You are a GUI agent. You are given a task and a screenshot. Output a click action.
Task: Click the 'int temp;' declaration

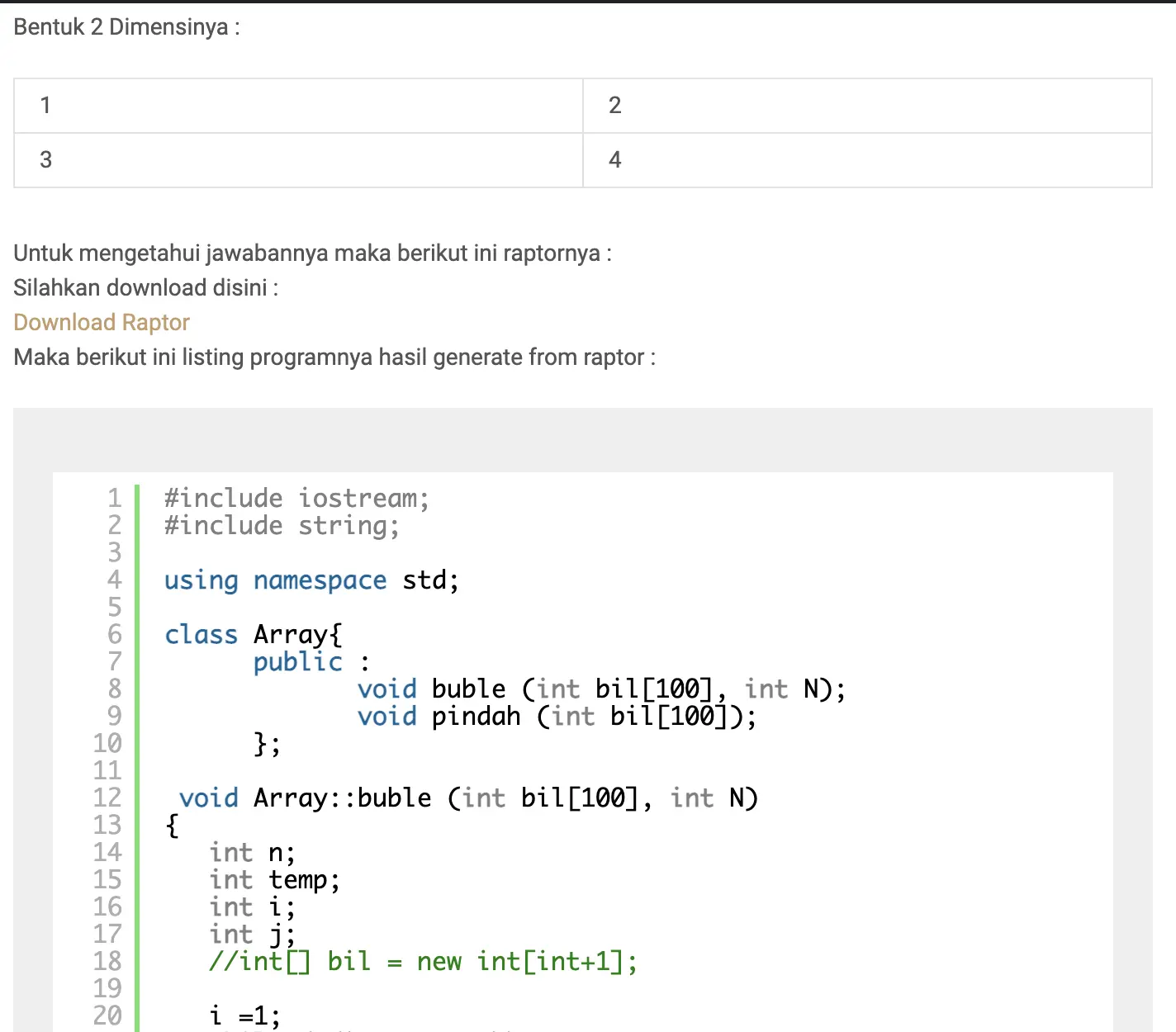coord(274,879)
